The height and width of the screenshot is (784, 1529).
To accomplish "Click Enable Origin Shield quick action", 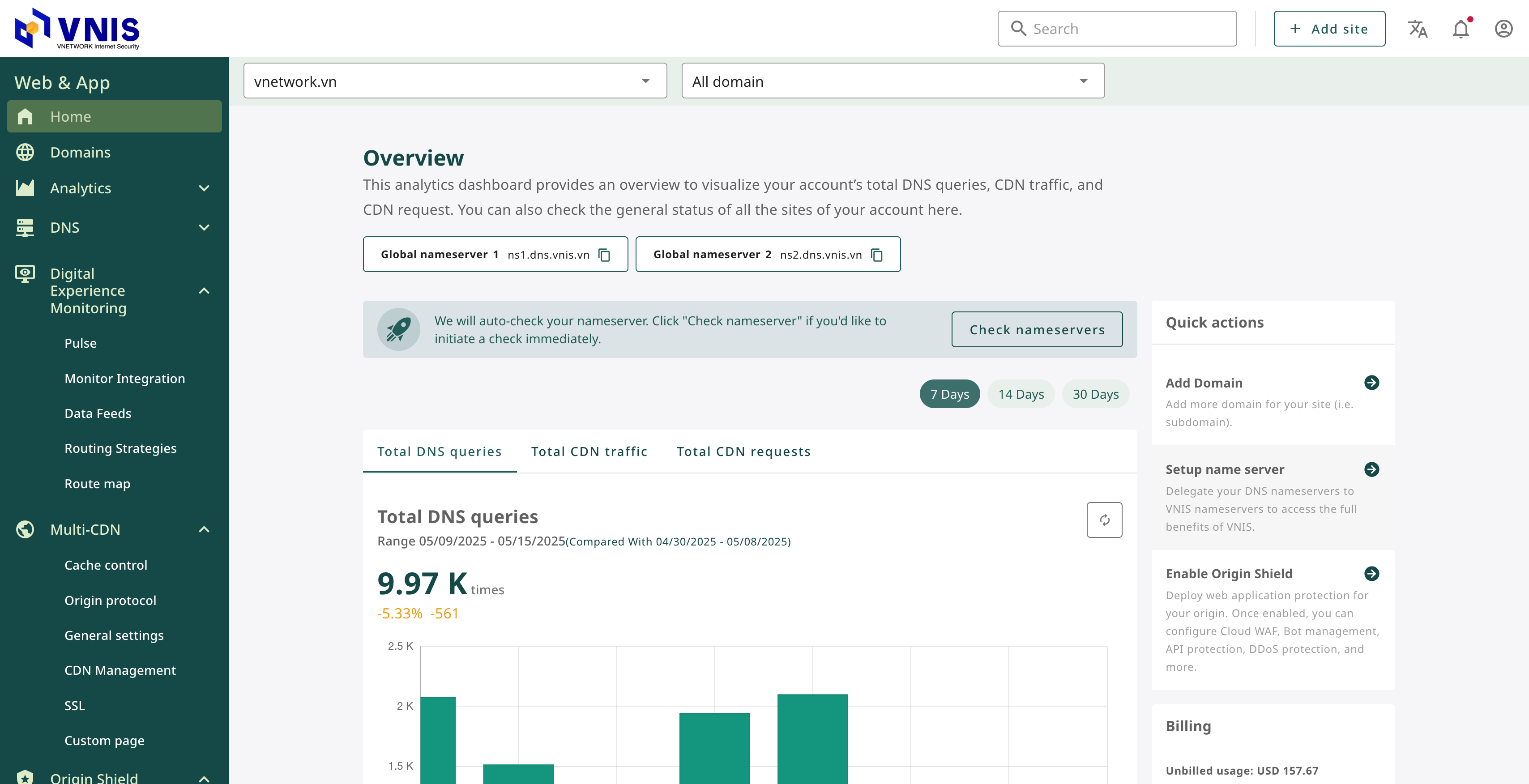I will [x=1273, y=620].
